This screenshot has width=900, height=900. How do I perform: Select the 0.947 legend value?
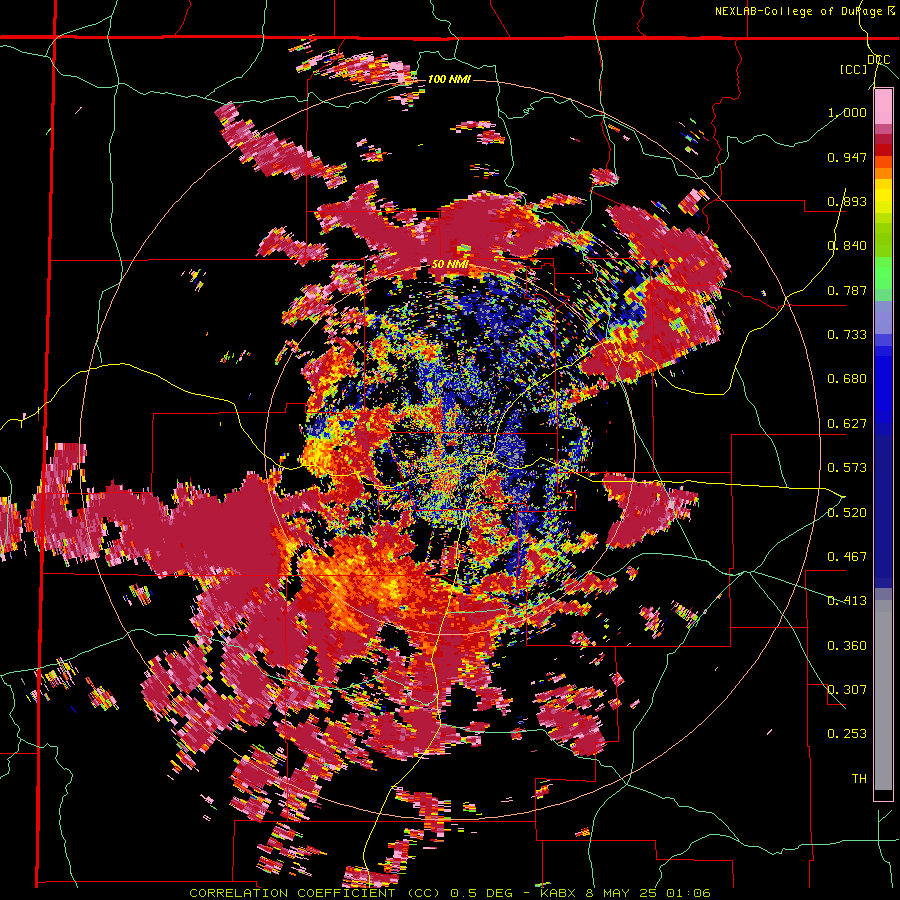847,157
